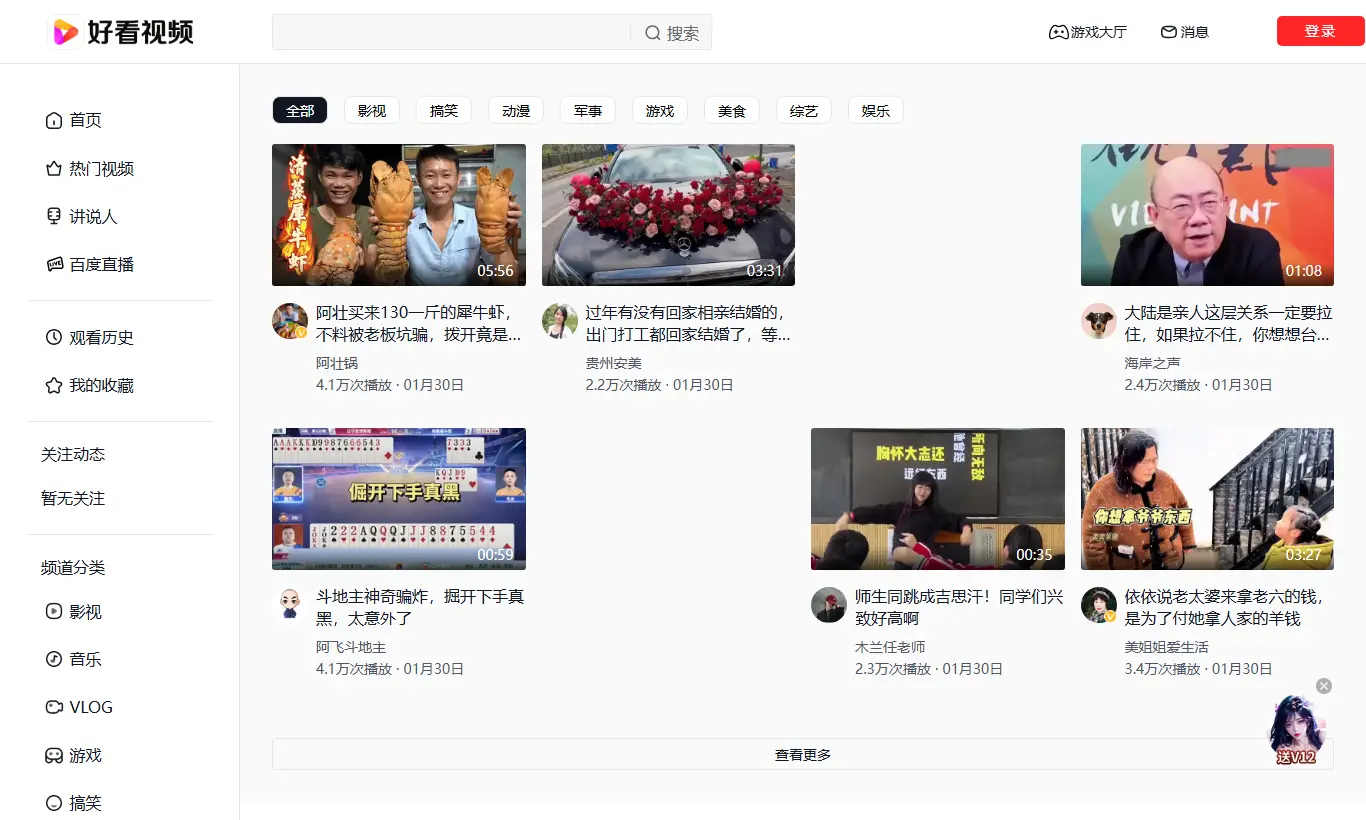The height and width of the screenshot is (820, 1366).
Task: Select 音乐 channel in sidebar
Action: point(74,660)
